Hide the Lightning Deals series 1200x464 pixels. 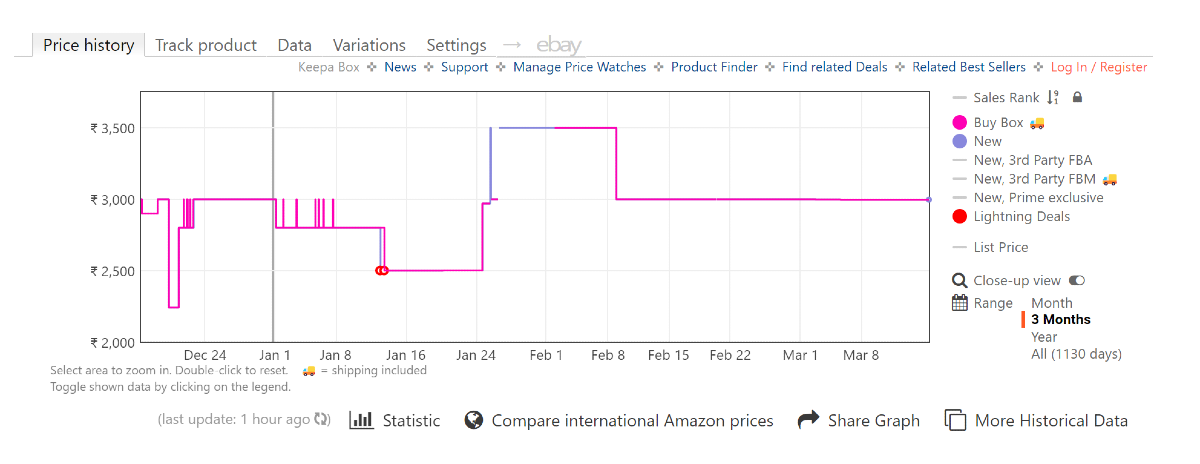click(1021, 217)
